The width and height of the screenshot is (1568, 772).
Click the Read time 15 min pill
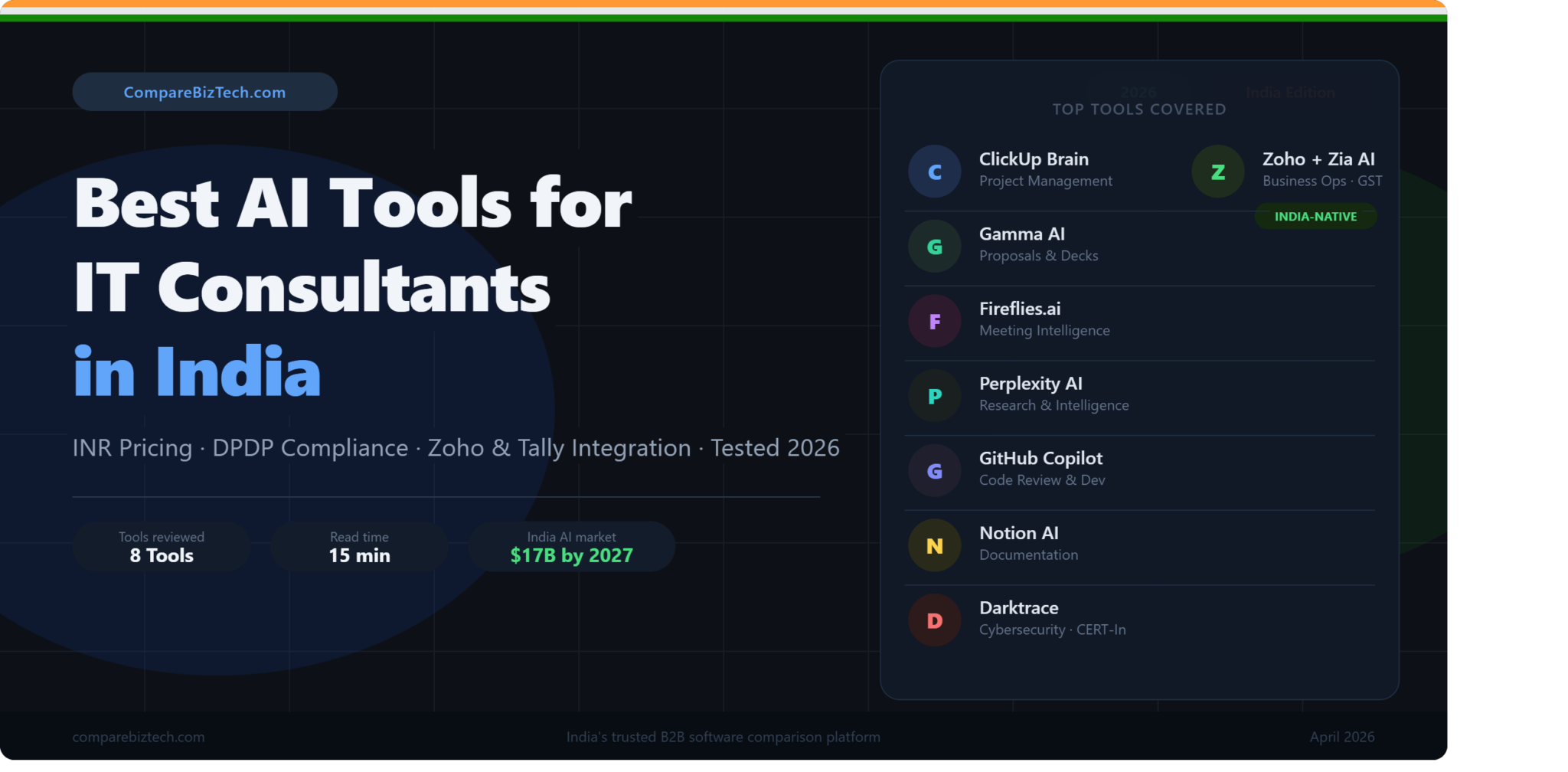[359, 547]
